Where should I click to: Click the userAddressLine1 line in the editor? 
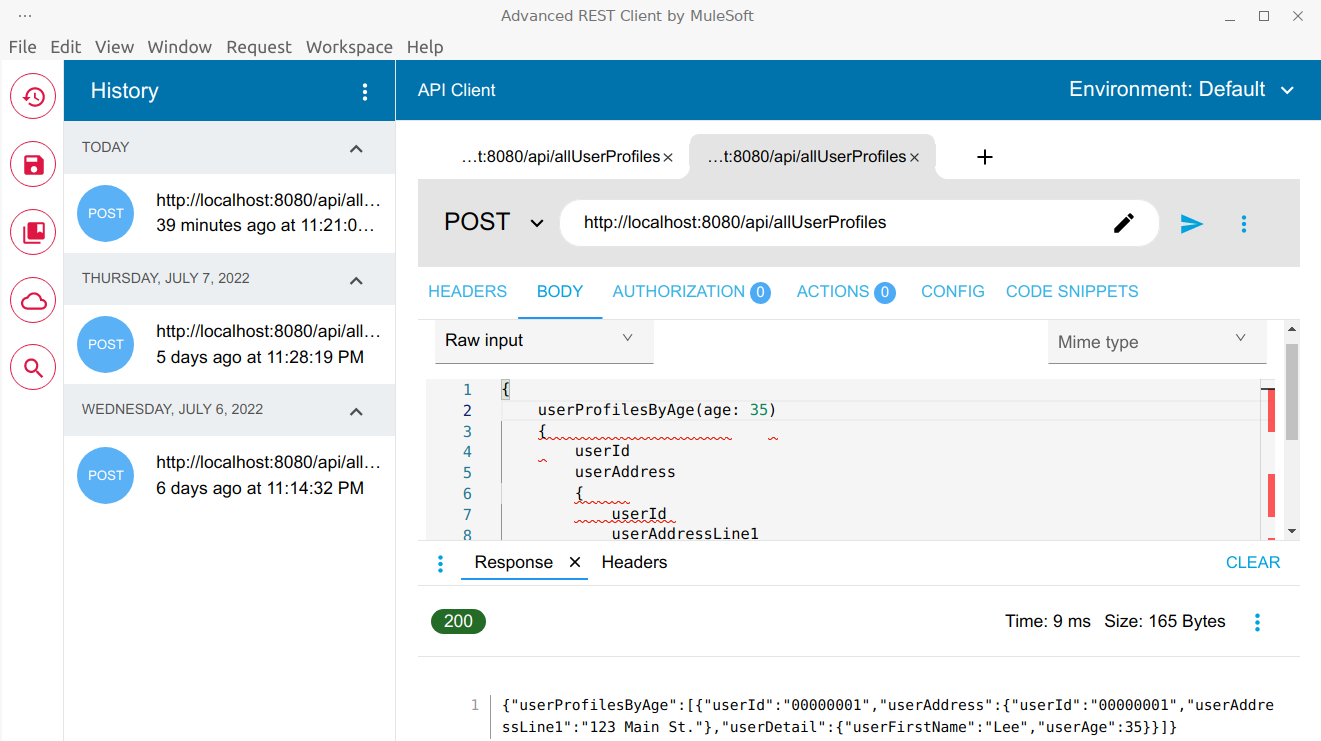pyautogui.click(x=685, y=533)
